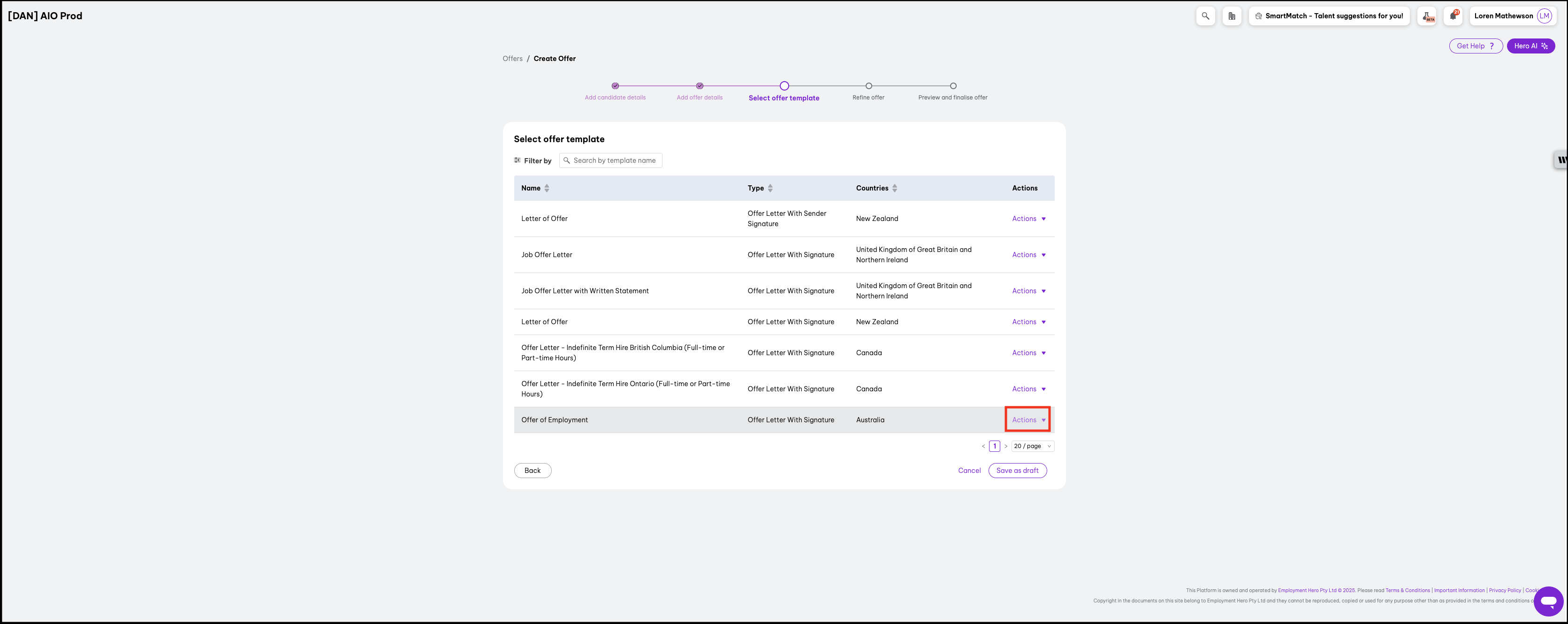Sort table by Type column arrows
Viewport: 1568px width, 624px height.
(x=770, y=188)
